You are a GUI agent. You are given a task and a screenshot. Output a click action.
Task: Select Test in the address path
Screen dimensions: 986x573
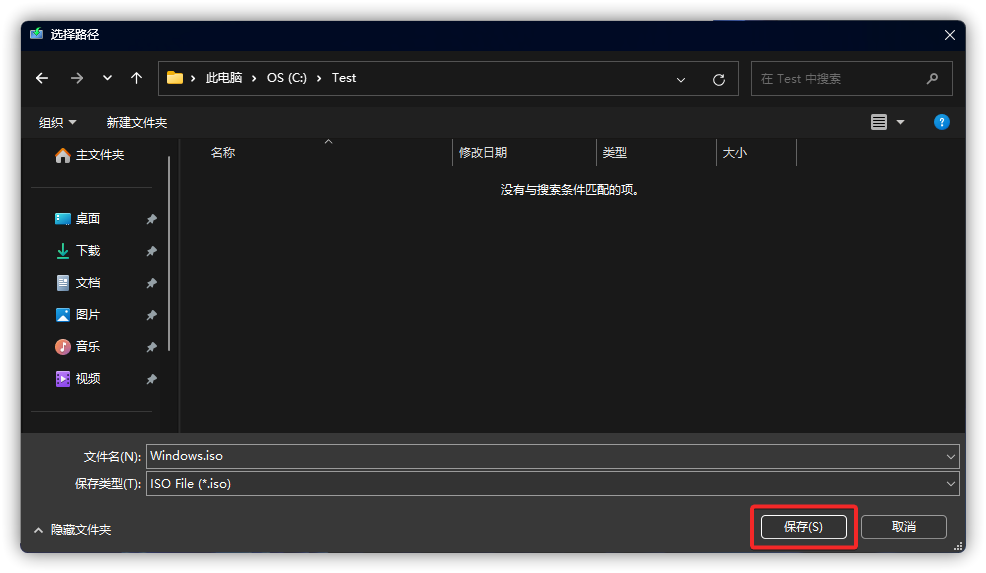click(x=344, y=78)
